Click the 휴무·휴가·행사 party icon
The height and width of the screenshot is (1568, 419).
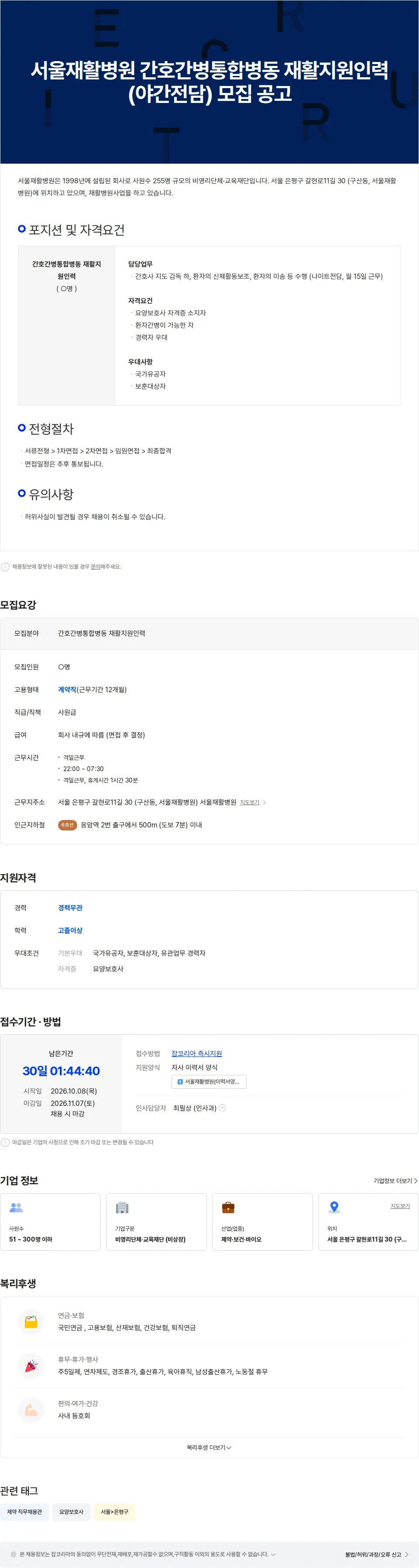point(31,1366)
